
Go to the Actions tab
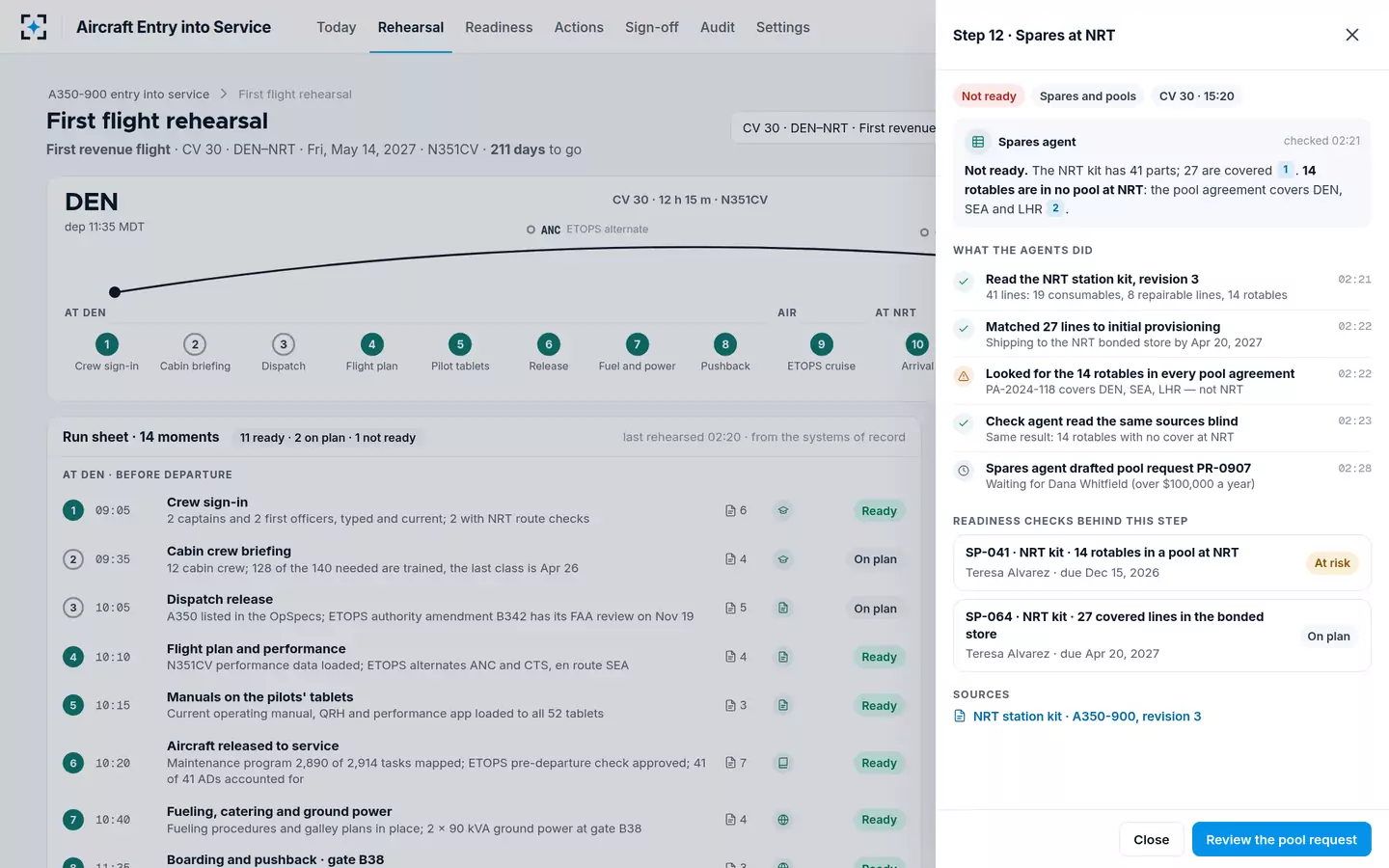(x=579, y=27)
